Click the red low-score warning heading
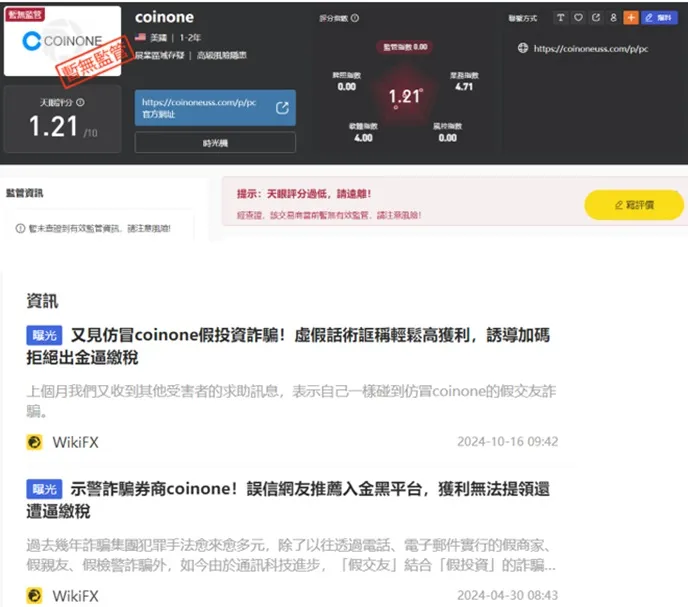The image size is (688, 607). point(304,194)
